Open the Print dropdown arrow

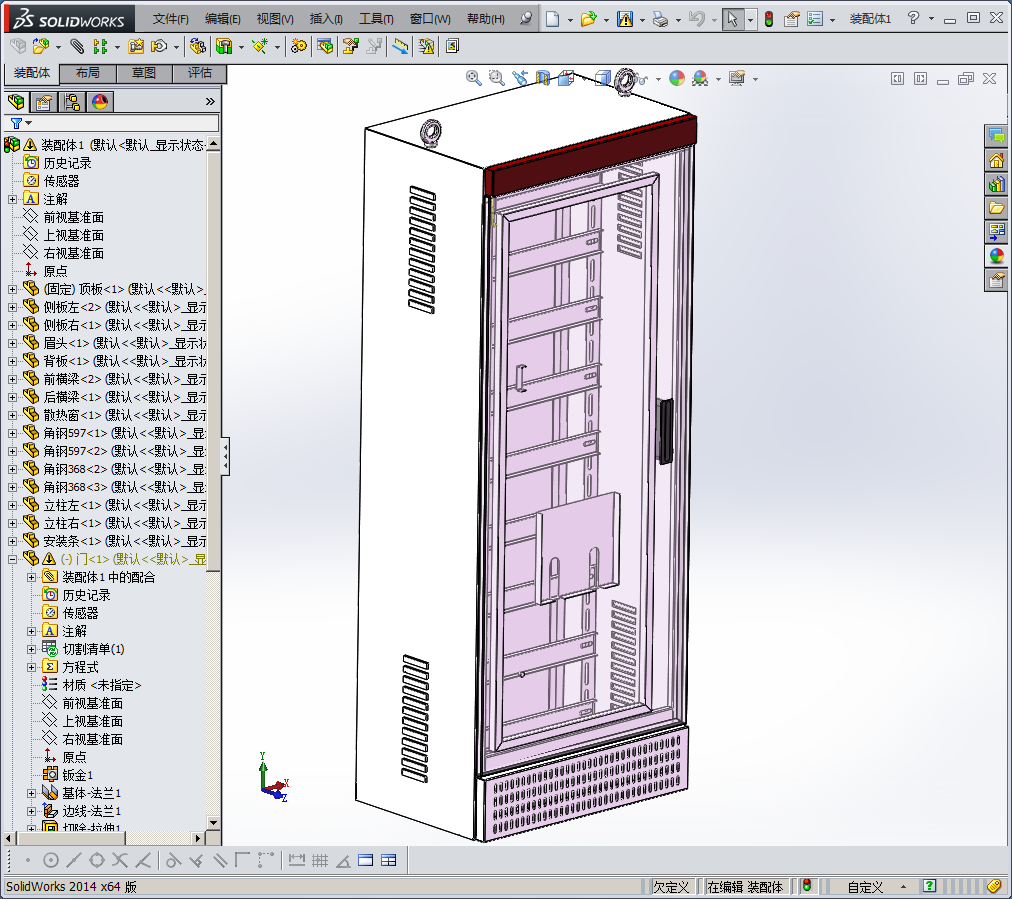pos(678,20)
